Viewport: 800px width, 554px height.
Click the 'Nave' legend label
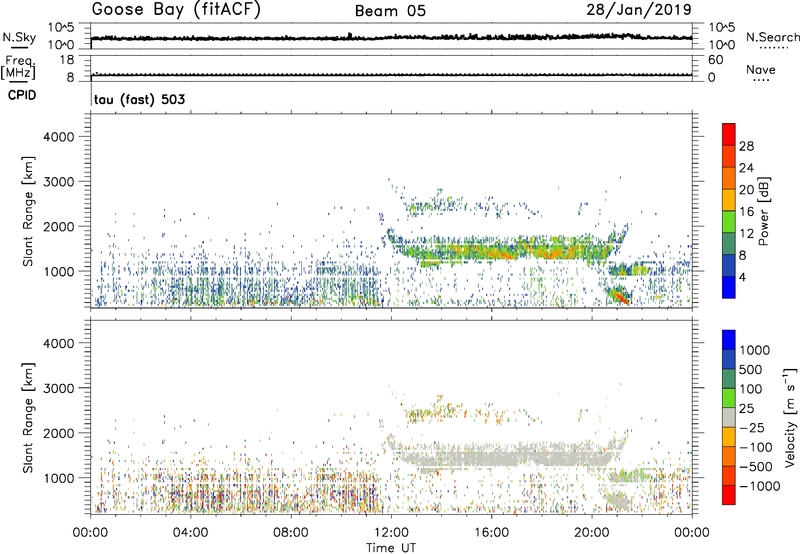point(761,69)
